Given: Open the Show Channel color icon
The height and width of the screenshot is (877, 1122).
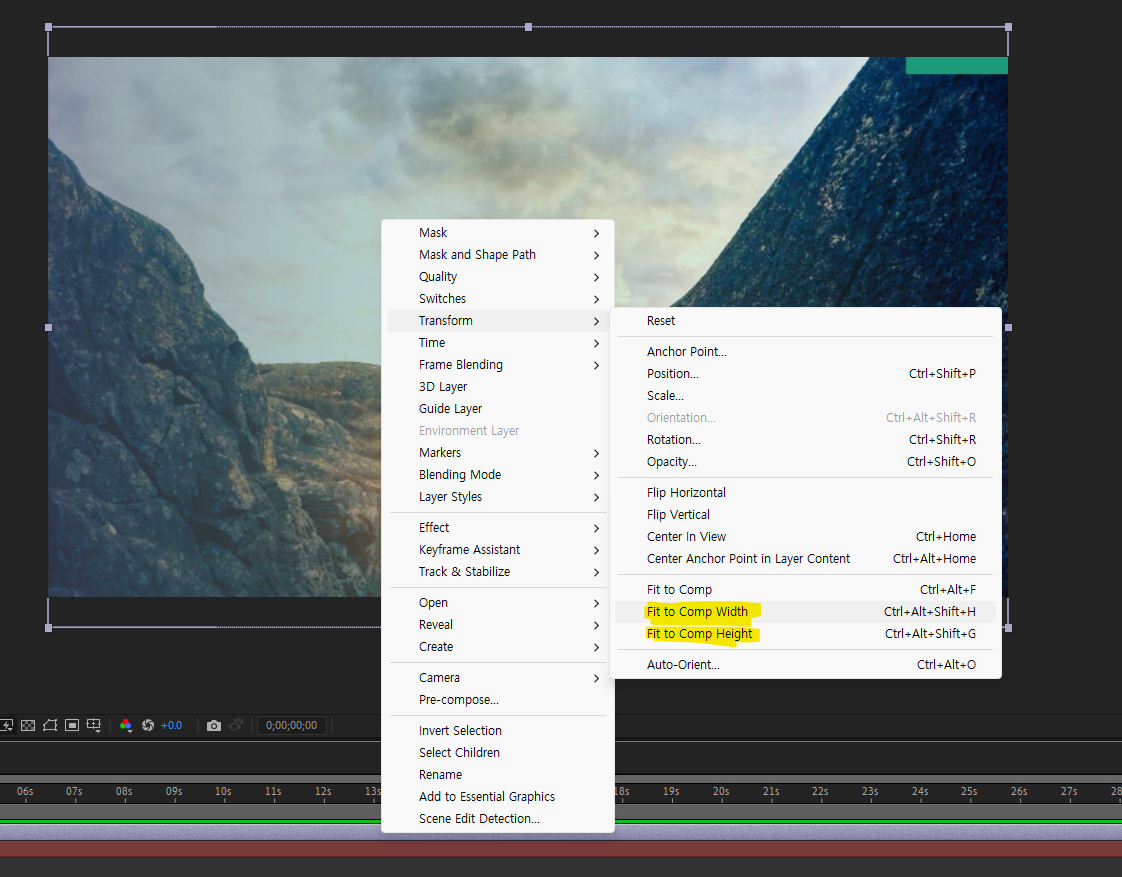Looking at the screenshot, I should [126, 725].
